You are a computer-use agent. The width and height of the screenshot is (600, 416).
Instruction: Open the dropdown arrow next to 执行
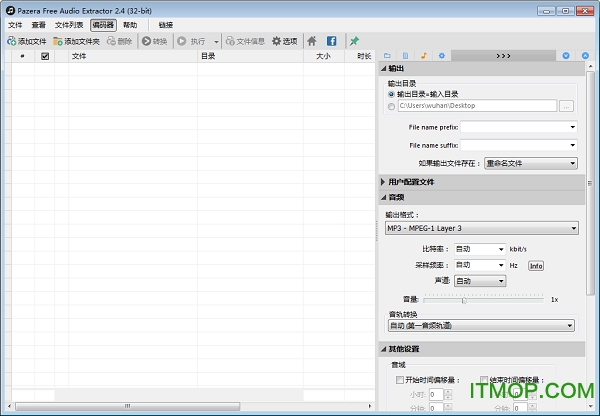(x=216, y=41)
